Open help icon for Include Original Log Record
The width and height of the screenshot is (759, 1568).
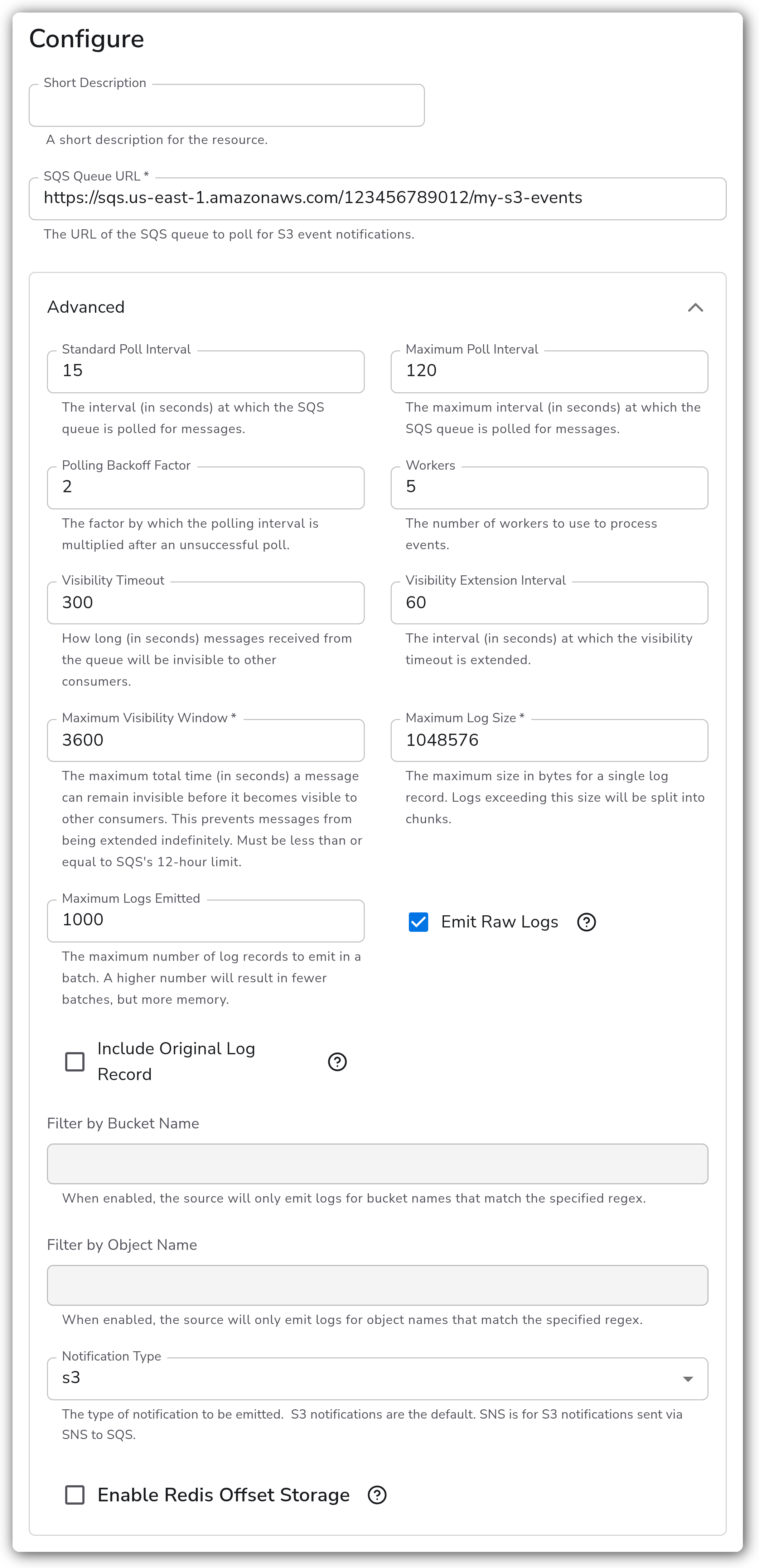[x=337, y=1061]
